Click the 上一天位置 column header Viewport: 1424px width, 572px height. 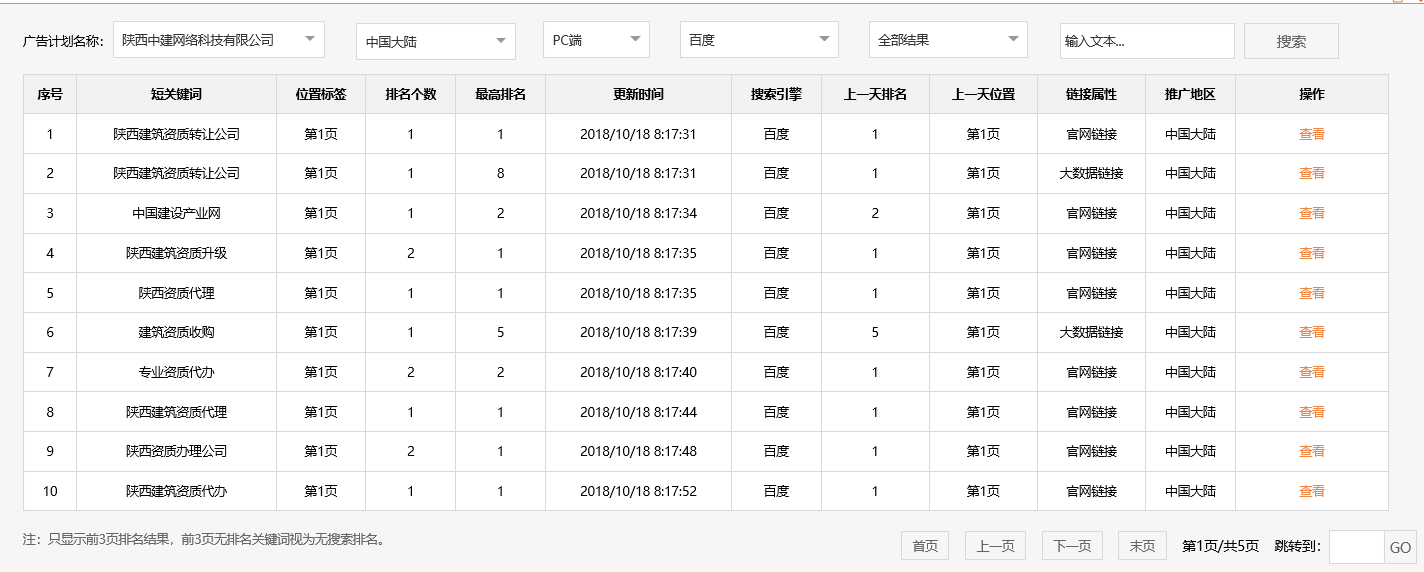click(983, 94)
